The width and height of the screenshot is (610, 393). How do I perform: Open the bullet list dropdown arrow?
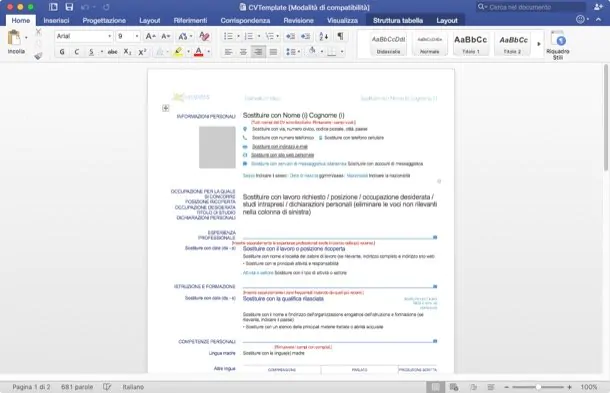[x=238, y=36]
